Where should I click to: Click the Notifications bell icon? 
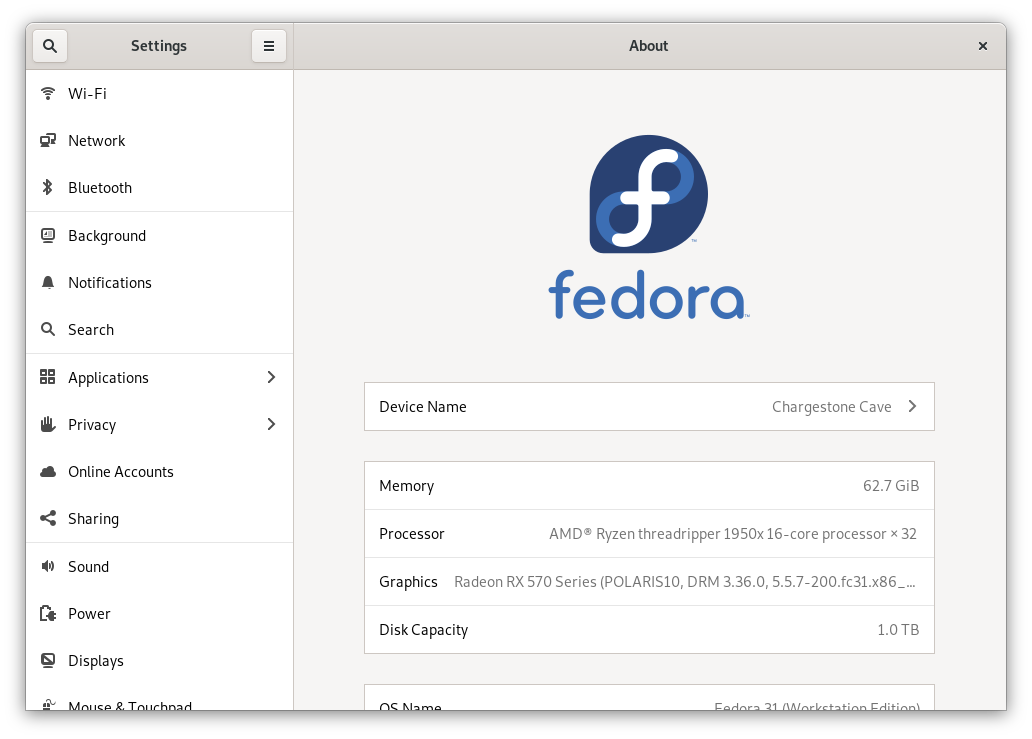(x=48, y=282)
